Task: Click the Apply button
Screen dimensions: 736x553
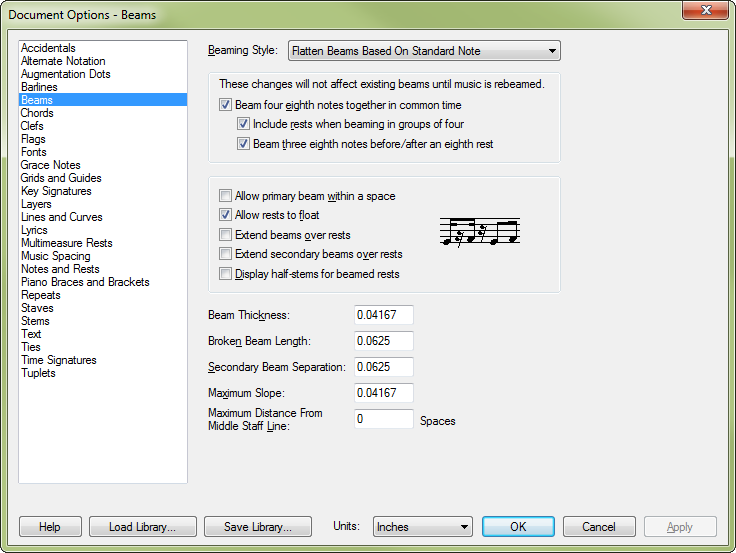Action: tap(680, 527)
